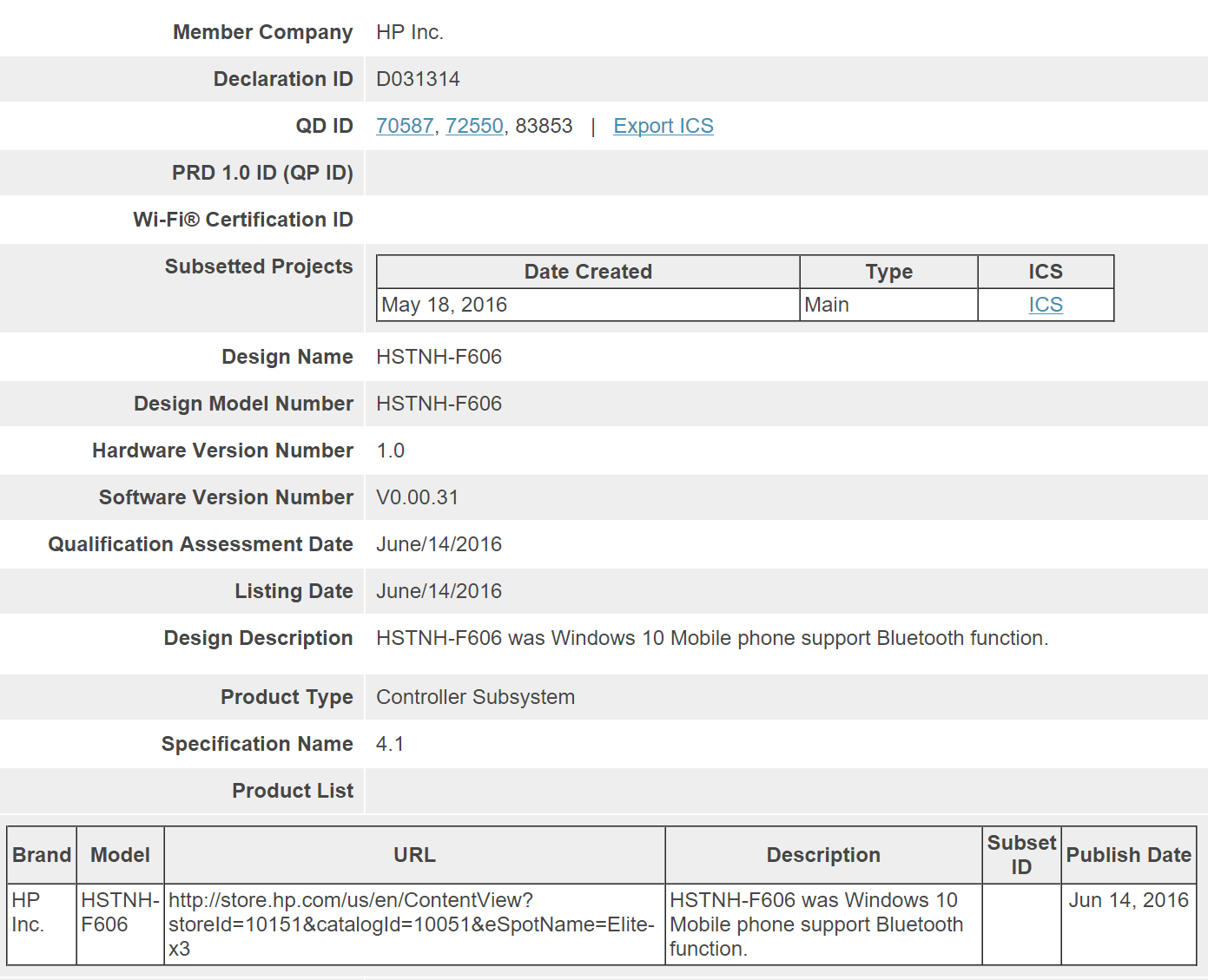Click the Brand column header
Screen dimensions: 1208x980
click(x=42, y=855)
